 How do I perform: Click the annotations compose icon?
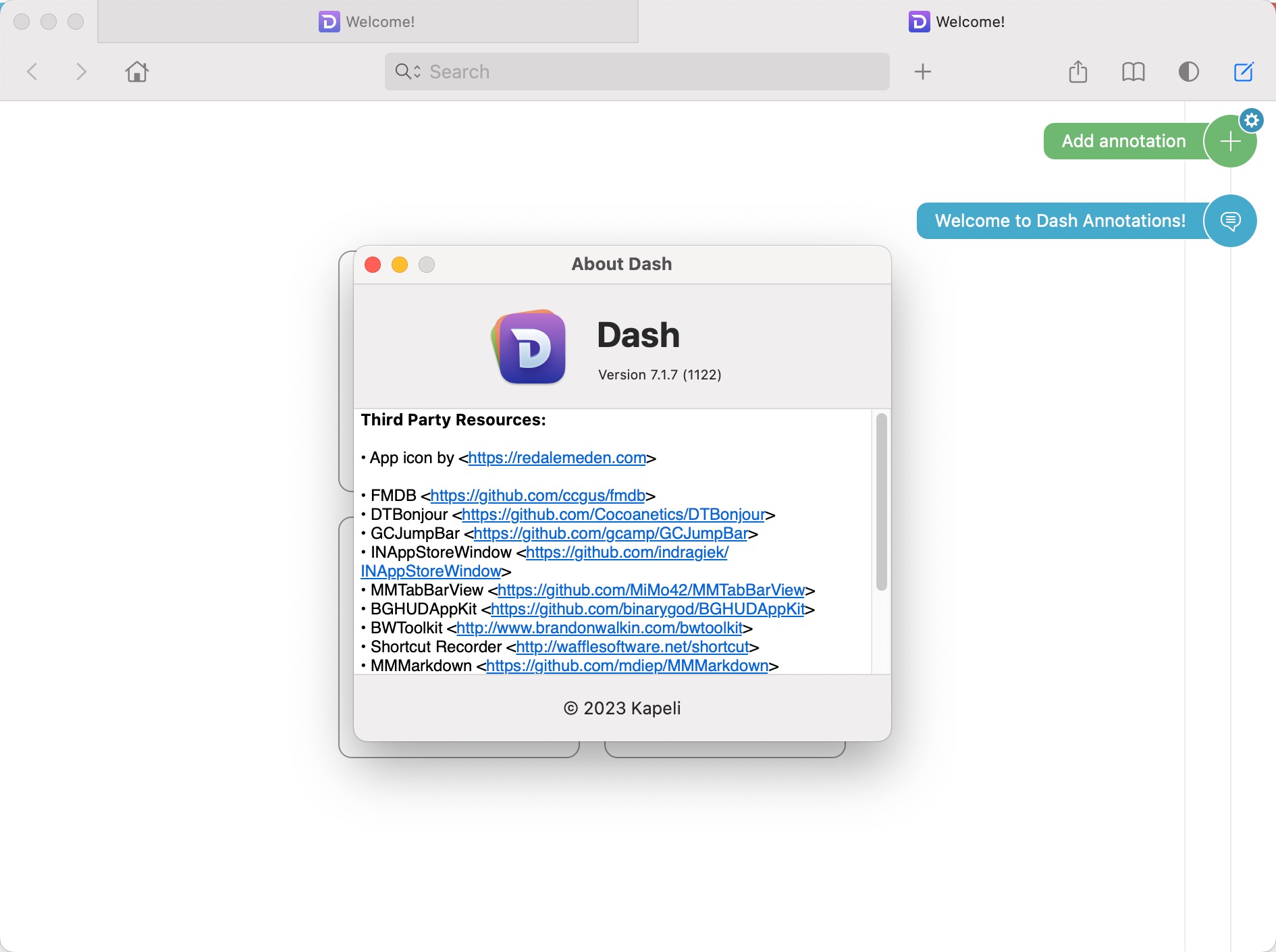click(x=1244, y=72)
